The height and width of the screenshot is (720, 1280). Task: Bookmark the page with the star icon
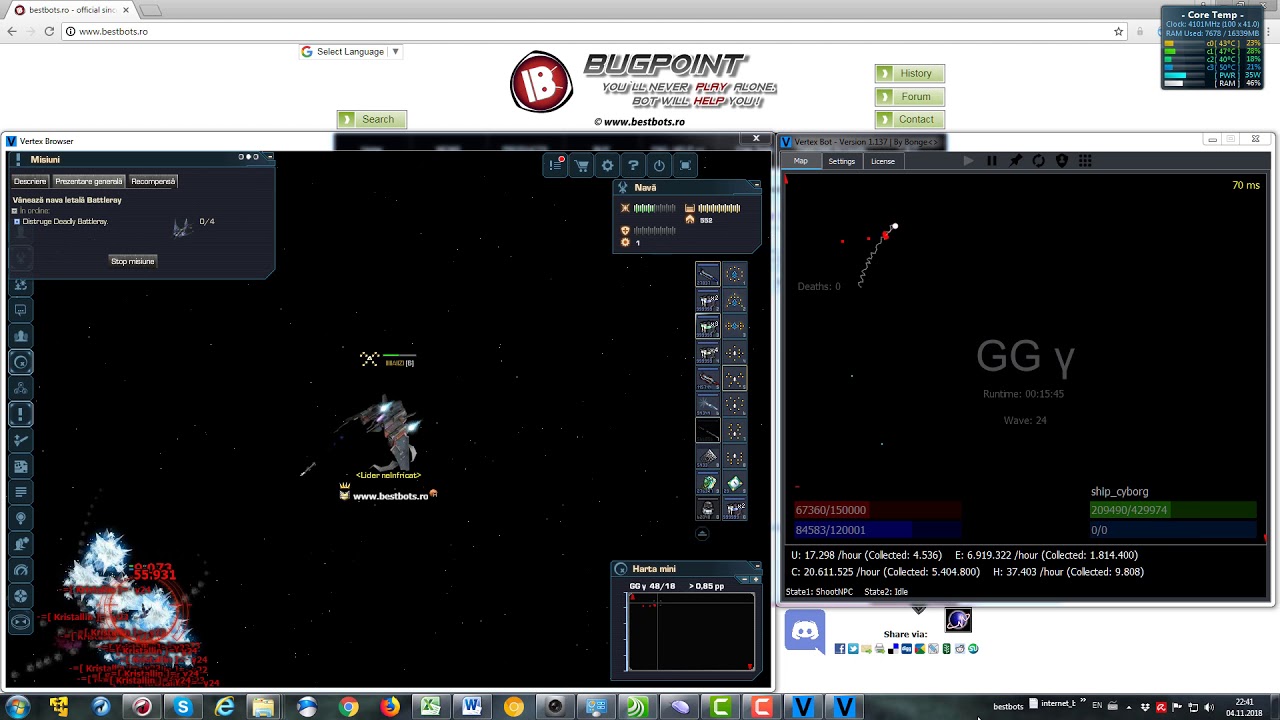tap(1118, 31)
